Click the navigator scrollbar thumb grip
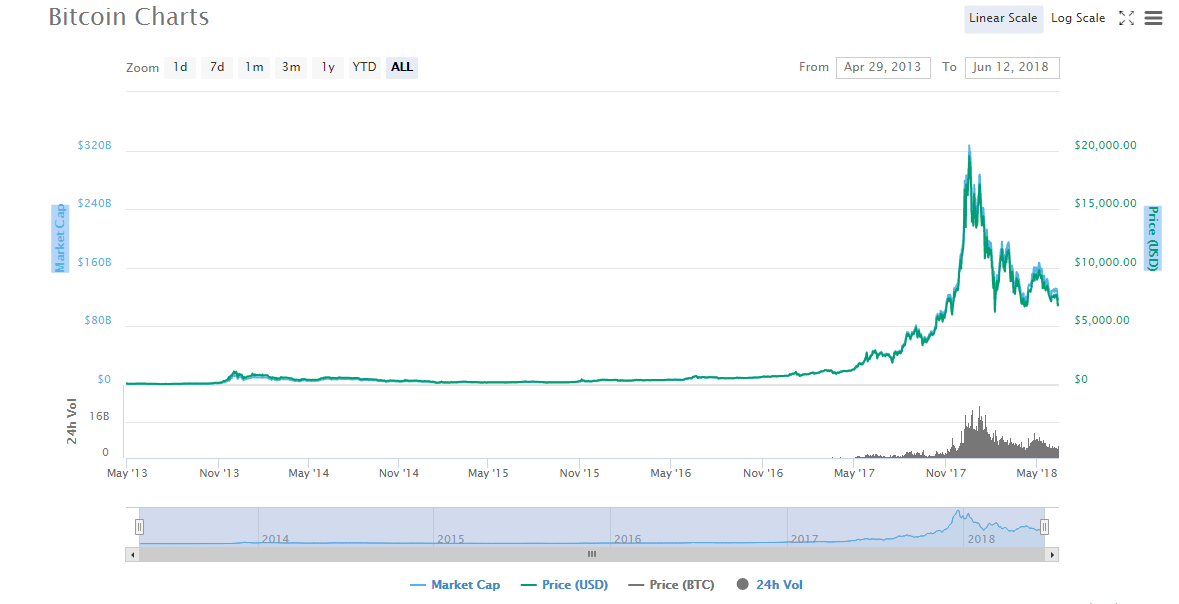The width and height of the screenshot is (1179, 604). (x=592, y=554)
